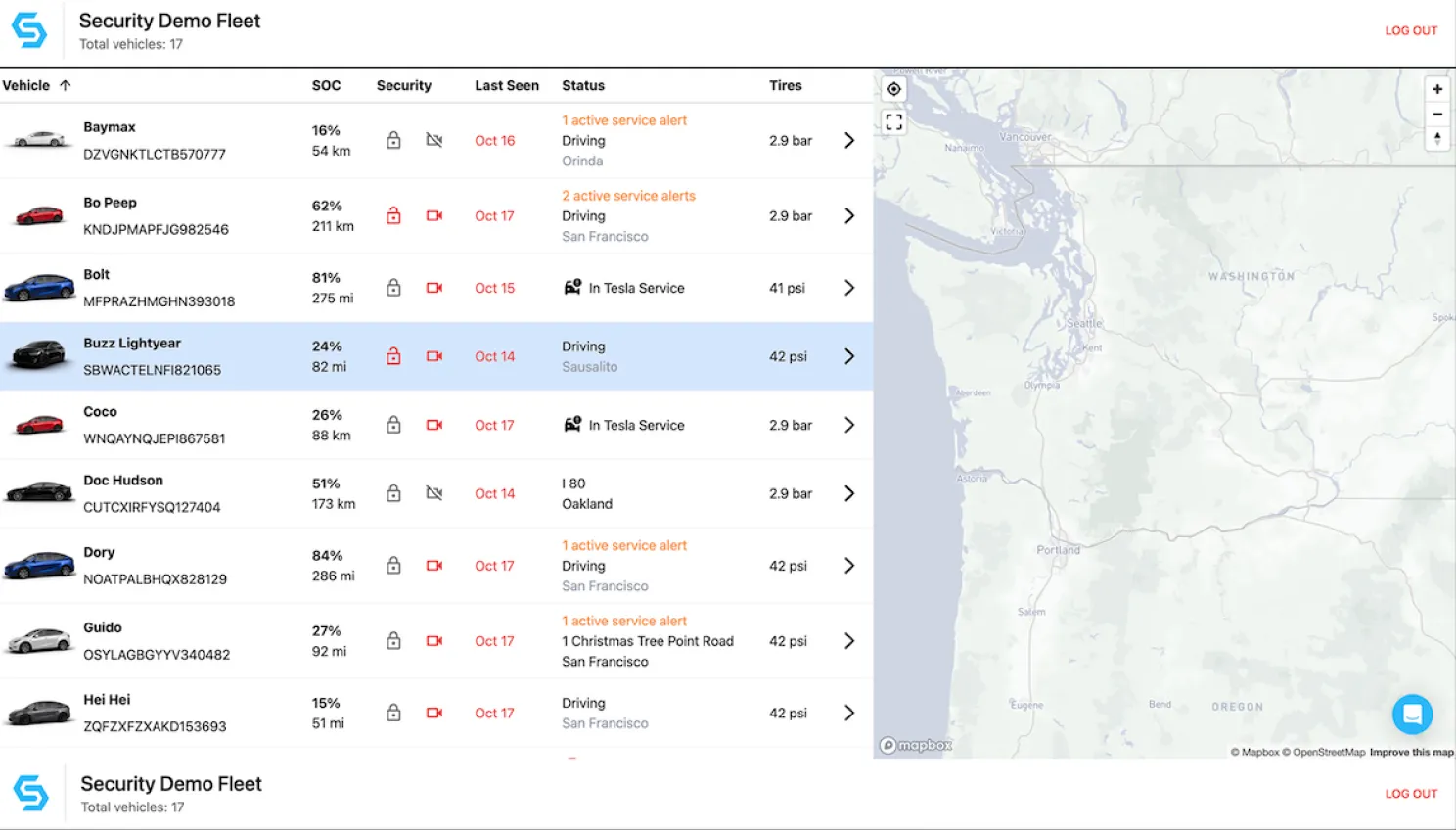Viewport: 1456px width, 830px height.
Task: Click Bo Peep's 2 active service alerts
Action: click(628, 196)
